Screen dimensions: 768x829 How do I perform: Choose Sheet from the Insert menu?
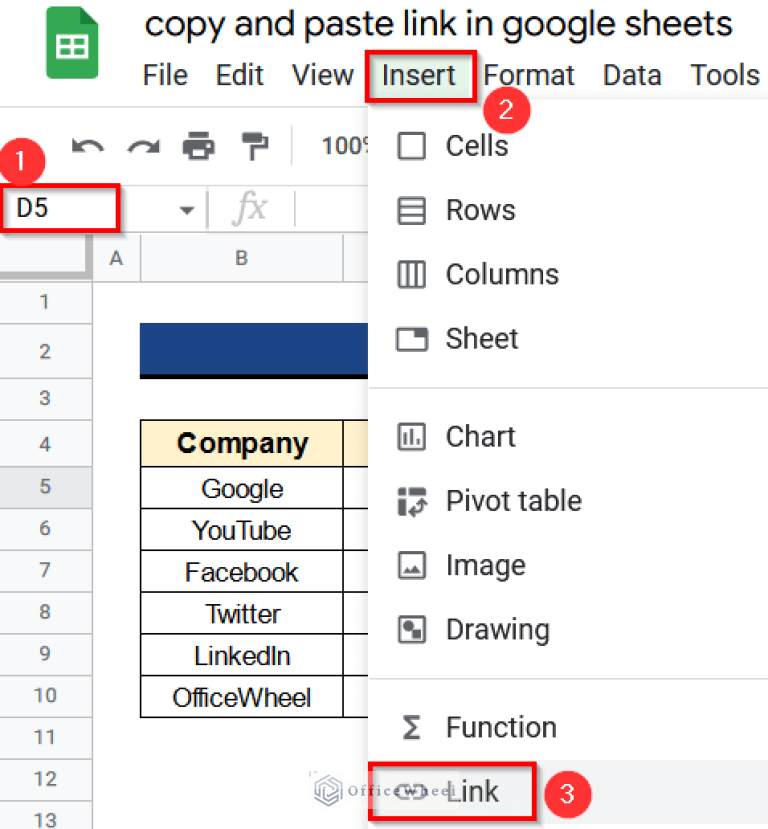pos(480,339)
